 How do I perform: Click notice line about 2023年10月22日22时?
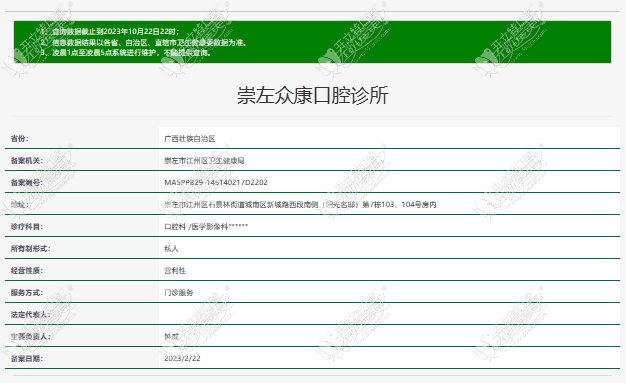coord(110,32)
